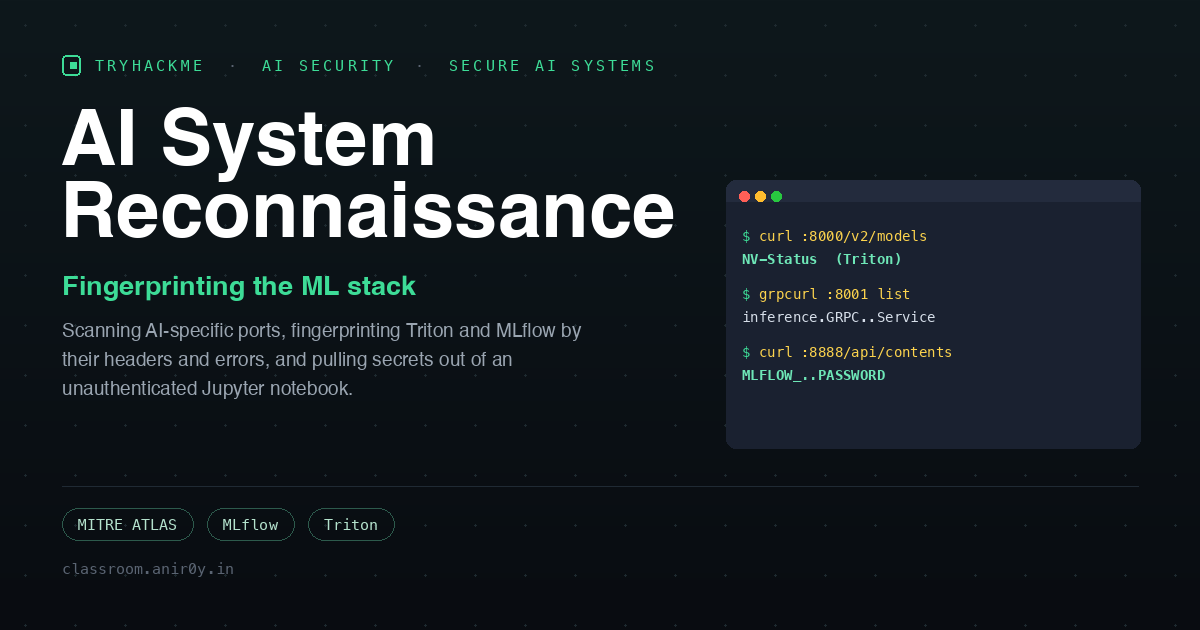Click the MLFLOW_..PASSWORD output line

point(813,375)
